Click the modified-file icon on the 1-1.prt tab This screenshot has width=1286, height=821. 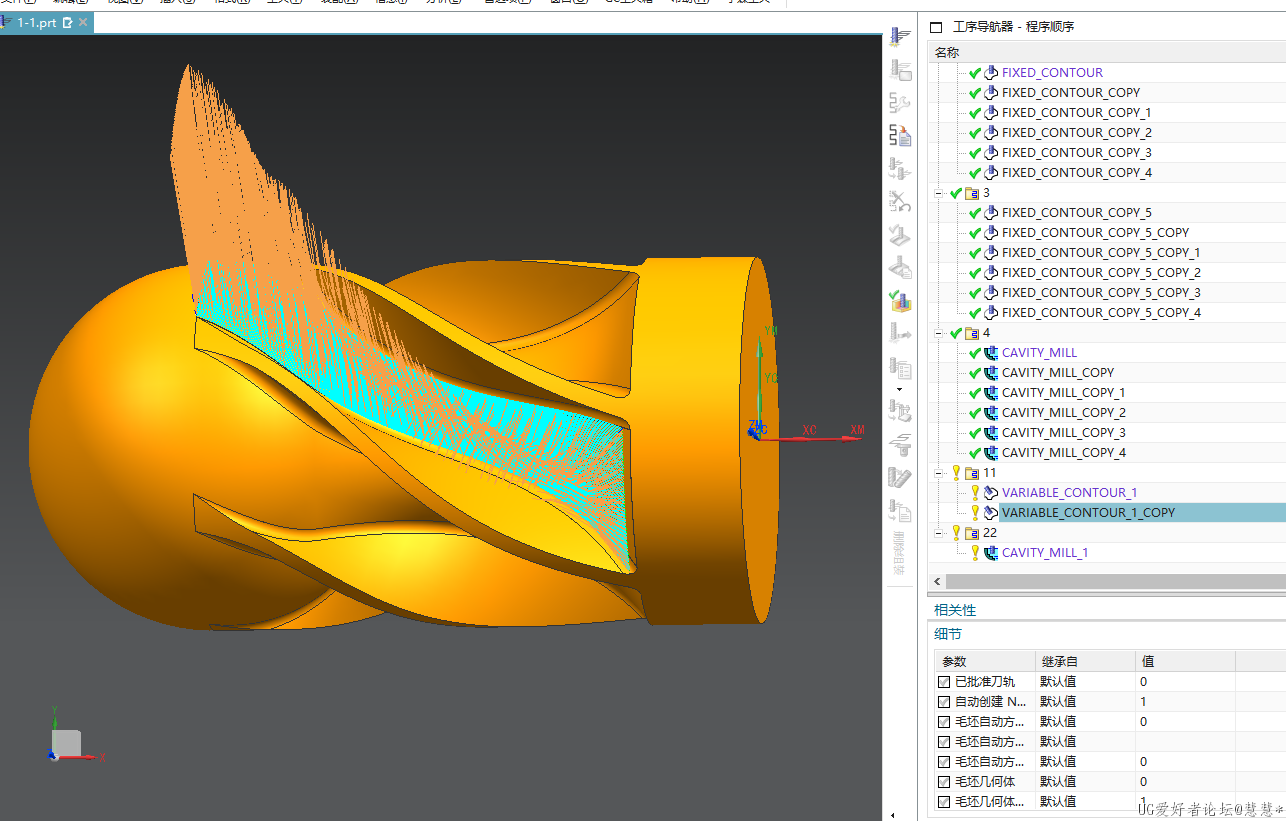click(x=68, y=22)
